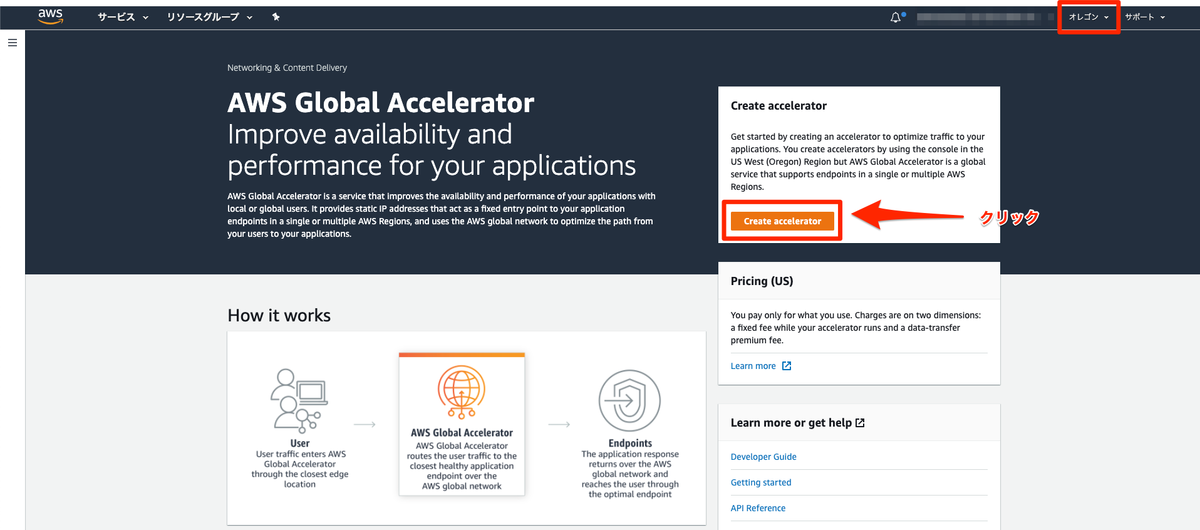Click the bold AWS Global Accelerator diagram label
Viewport: 1200px width, 530px height.
[x=461, y=434]
